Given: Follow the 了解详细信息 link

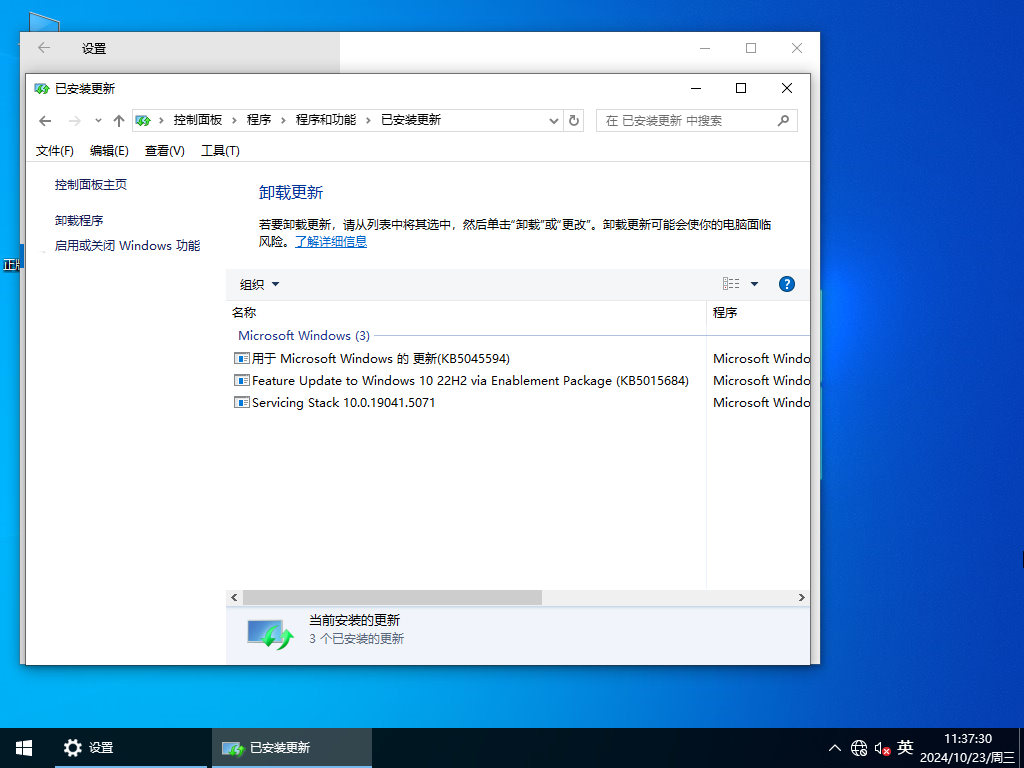Looking at the screenshot, I should point(330,241).
